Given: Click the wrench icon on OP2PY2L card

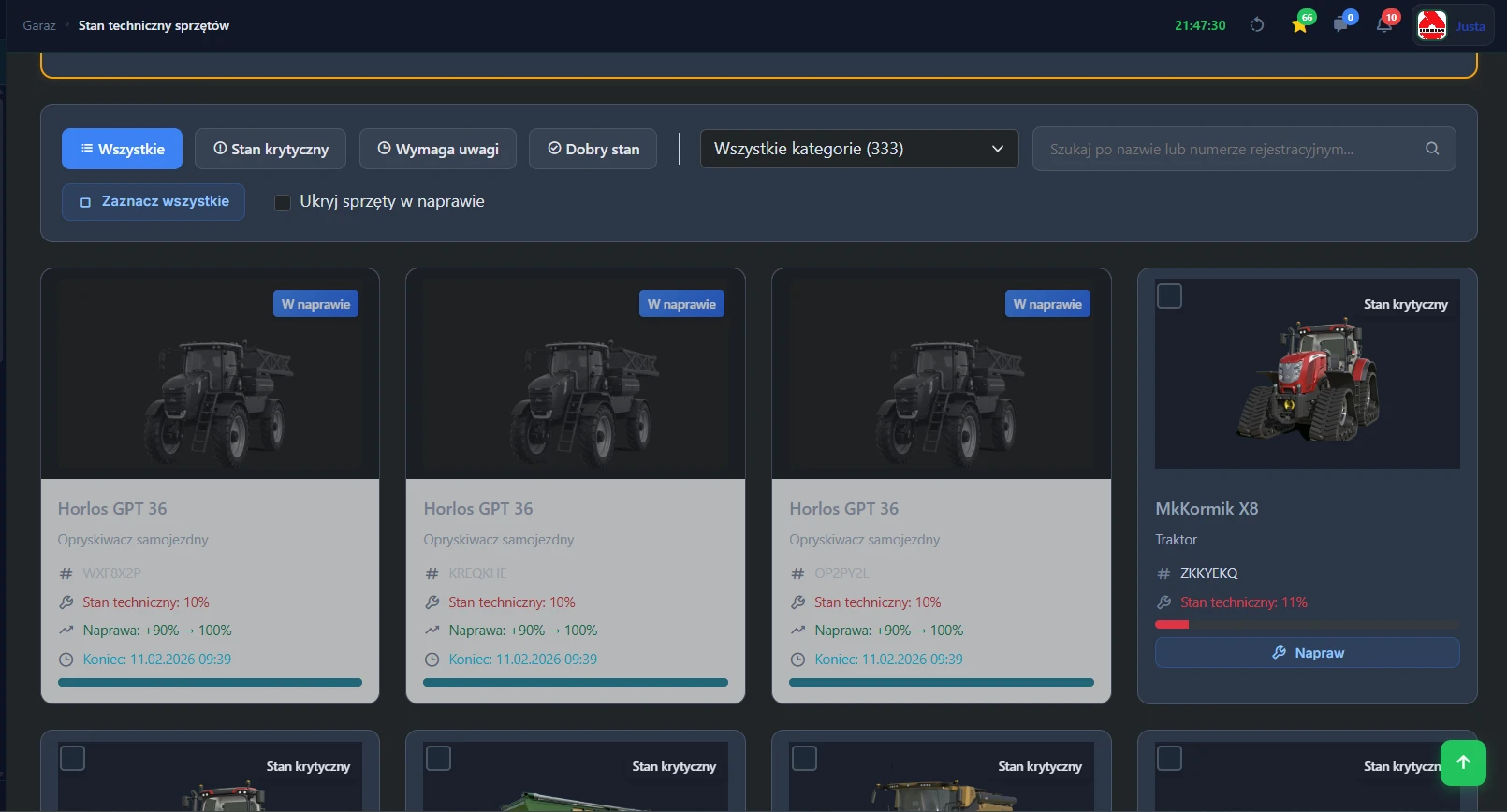Looking at the screenshot, I should (x=797, y=602).
